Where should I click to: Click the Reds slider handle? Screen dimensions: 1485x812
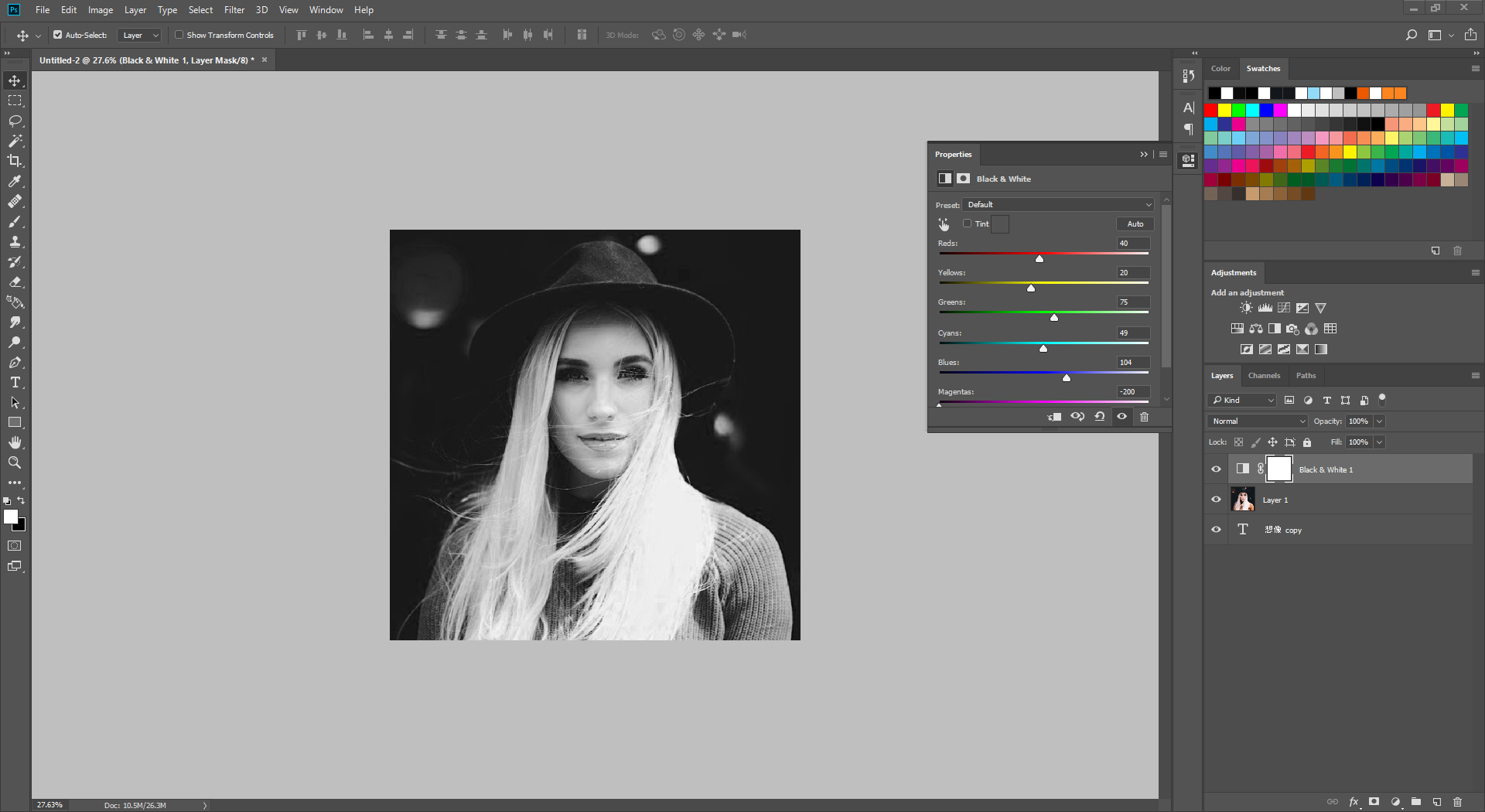(x=1039, y=258)
